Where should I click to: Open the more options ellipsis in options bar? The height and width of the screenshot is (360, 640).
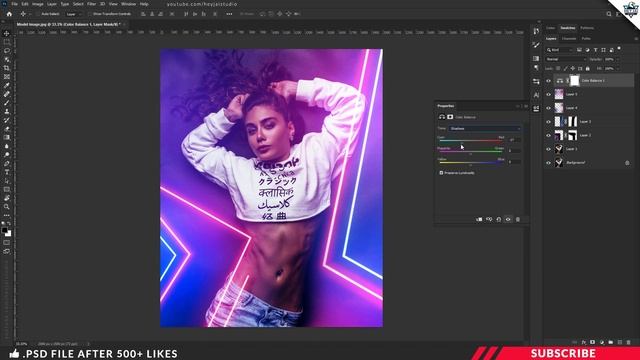click(x=229, y=14)
